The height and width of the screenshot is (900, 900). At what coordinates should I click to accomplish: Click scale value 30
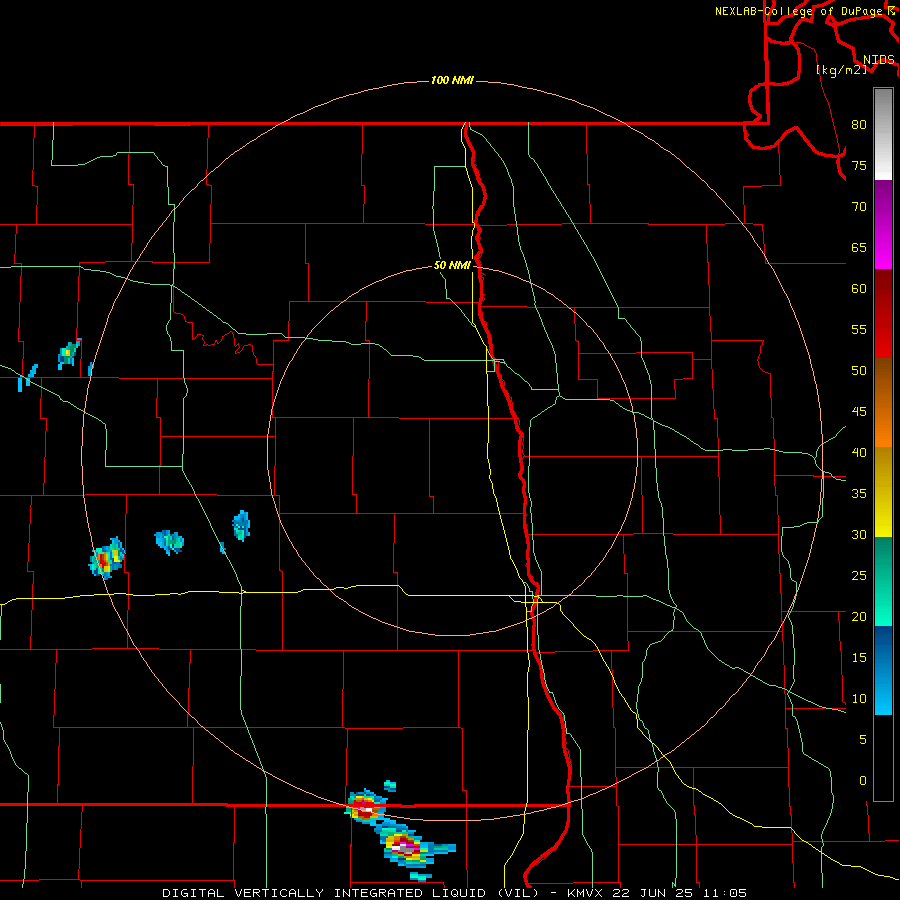coord(859,534)
